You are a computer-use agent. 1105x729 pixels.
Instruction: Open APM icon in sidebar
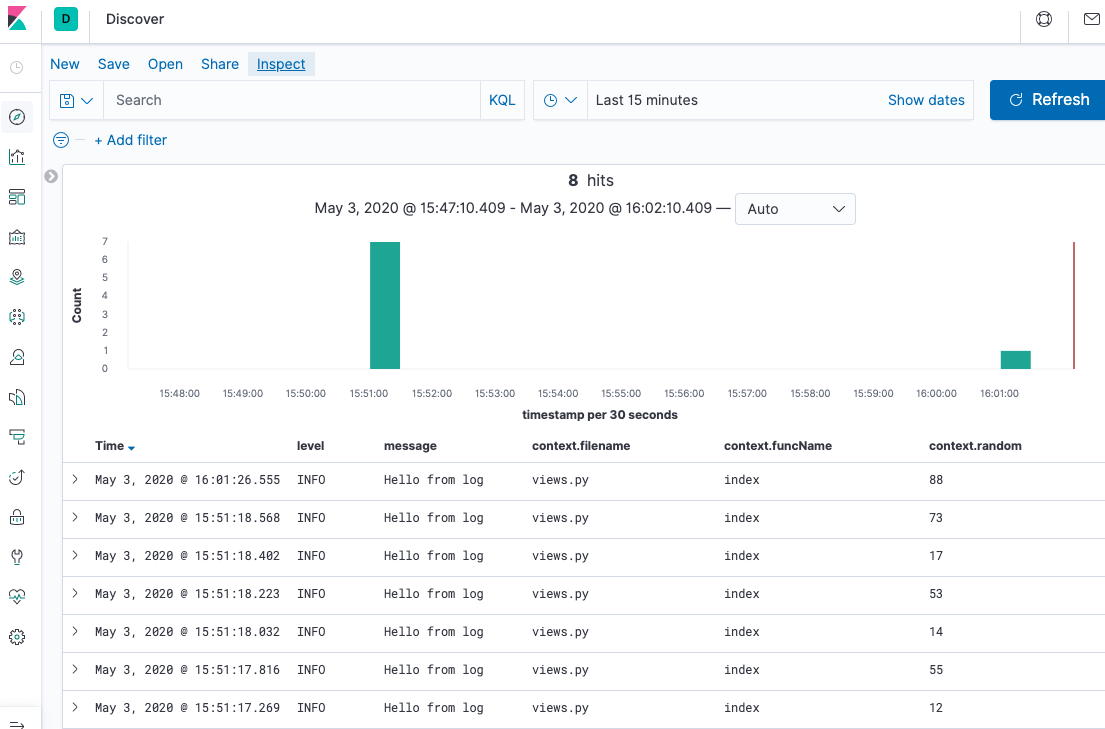17,437
